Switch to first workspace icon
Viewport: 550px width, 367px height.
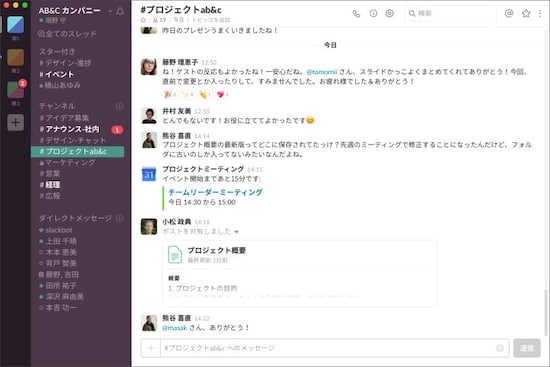(16, 25)
